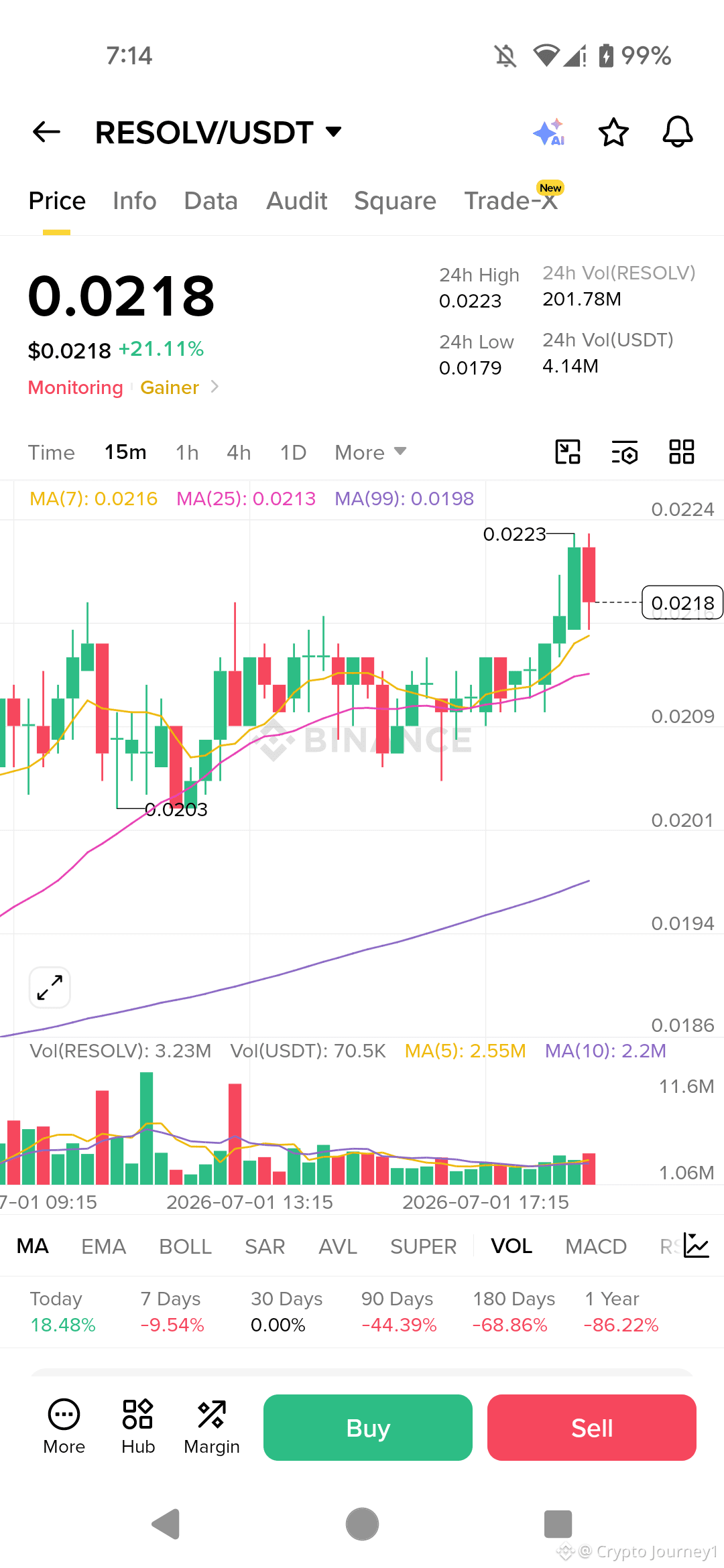Viewport: 724px width, 1568px height.
Task: Tap the 90 Days -44.39% performance
Action: [x=399, y=1311]
